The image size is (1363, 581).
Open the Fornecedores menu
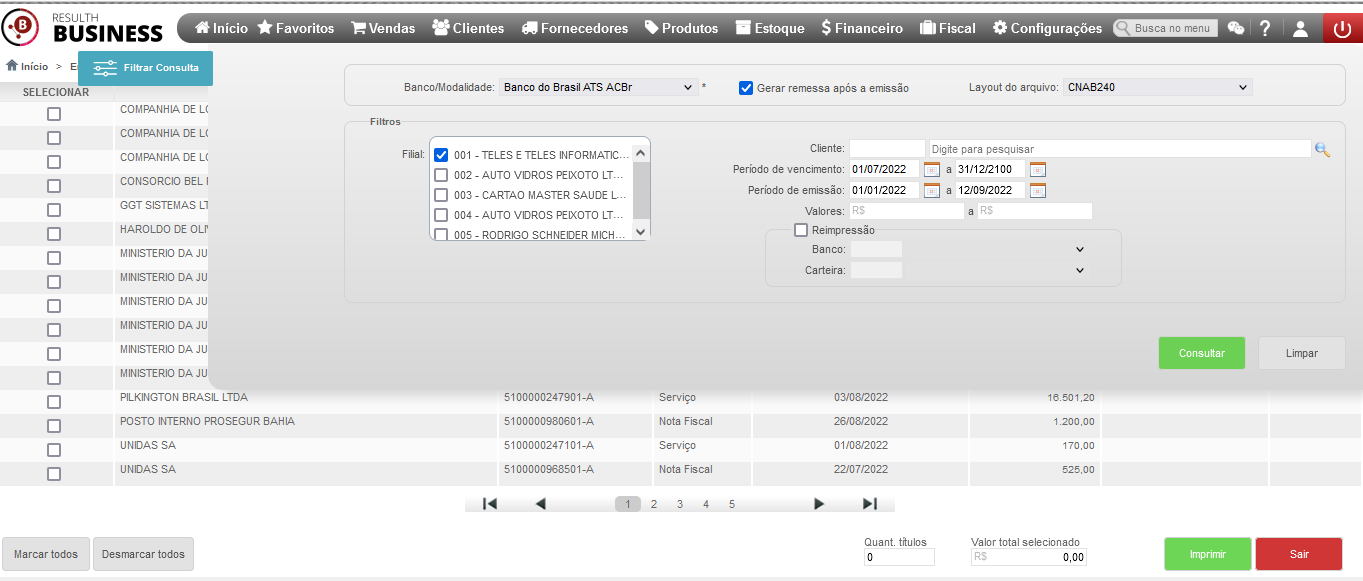point(575,28)
